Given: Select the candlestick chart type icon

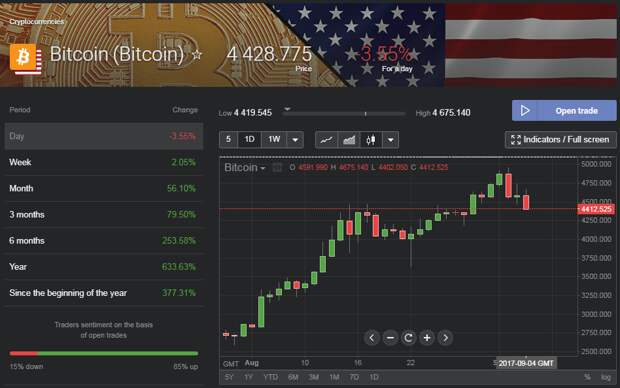Looking at the screenshot, I should click(x=371, y=140).
